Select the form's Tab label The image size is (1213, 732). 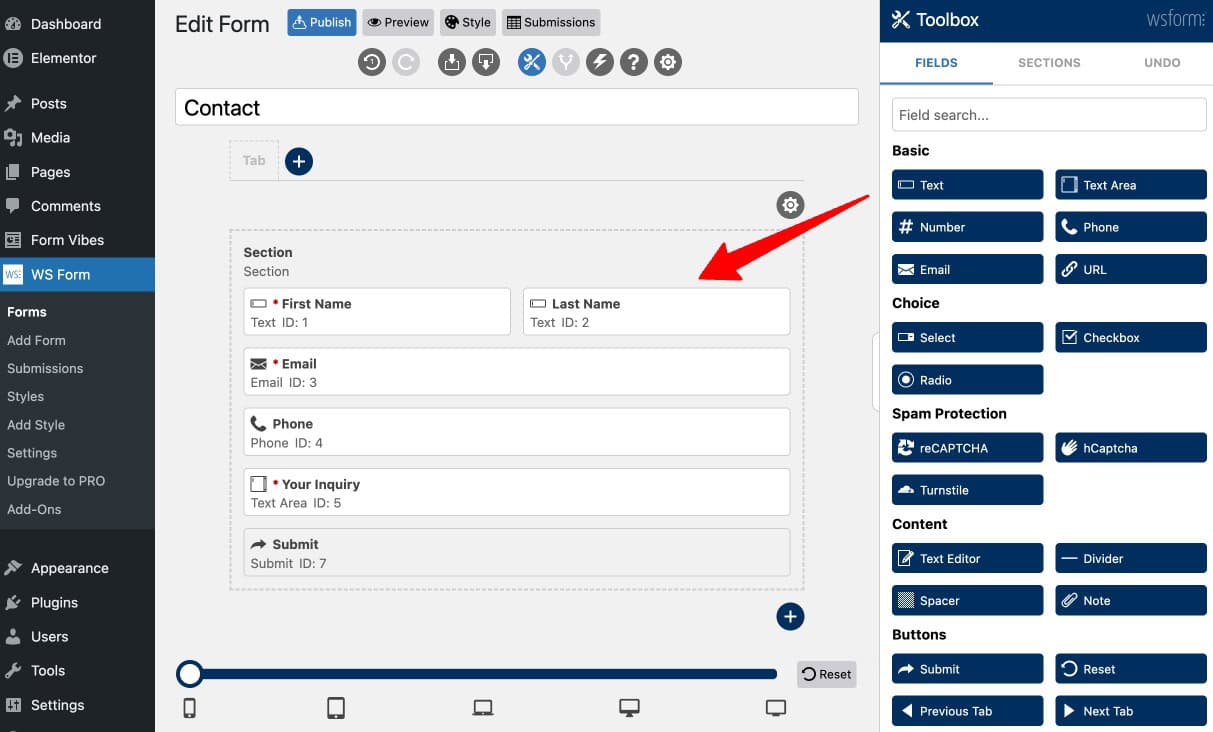(x=254, y=160)
